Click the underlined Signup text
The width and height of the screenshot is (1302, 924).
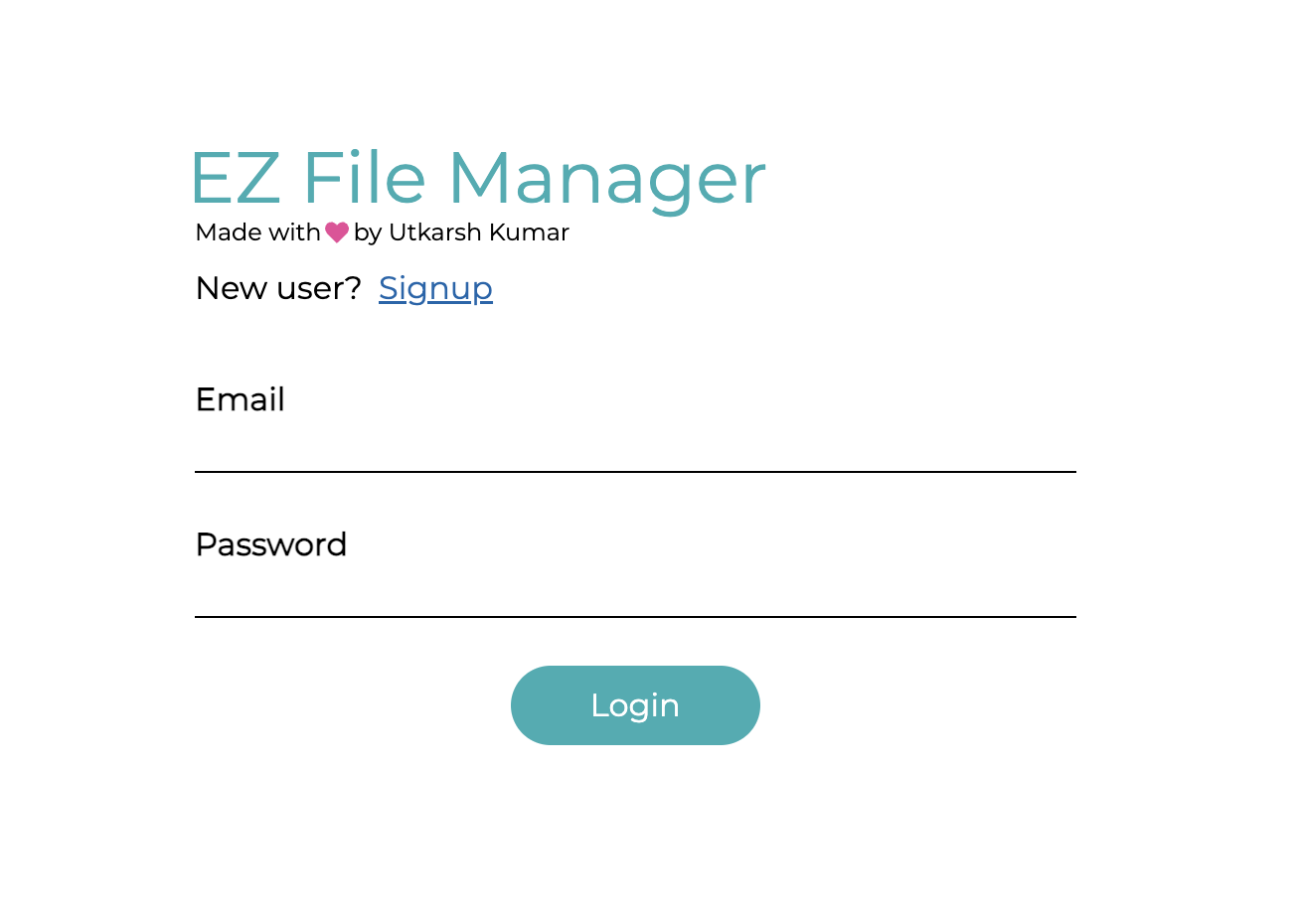(x=435, y=288)
